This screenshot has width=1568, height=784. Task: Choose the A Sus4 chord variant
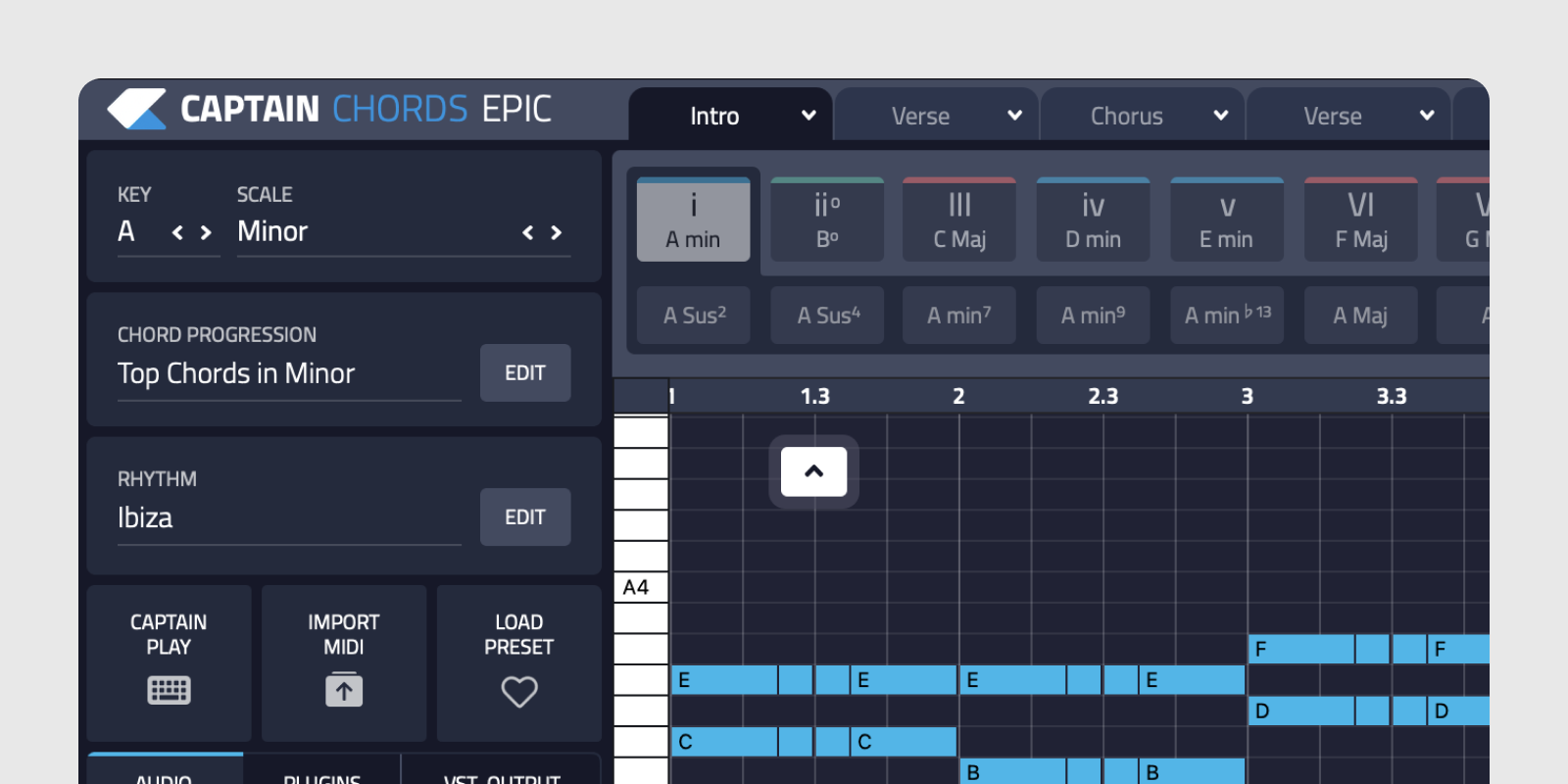tap(827, 316)
